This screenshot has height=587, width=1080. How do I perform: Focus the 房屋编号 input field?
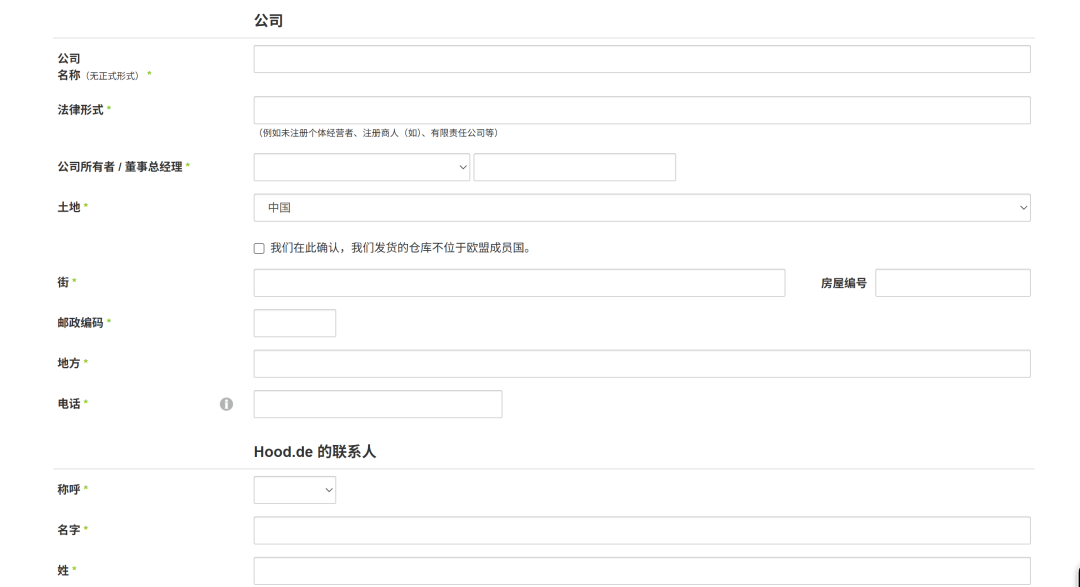[952, 283]
